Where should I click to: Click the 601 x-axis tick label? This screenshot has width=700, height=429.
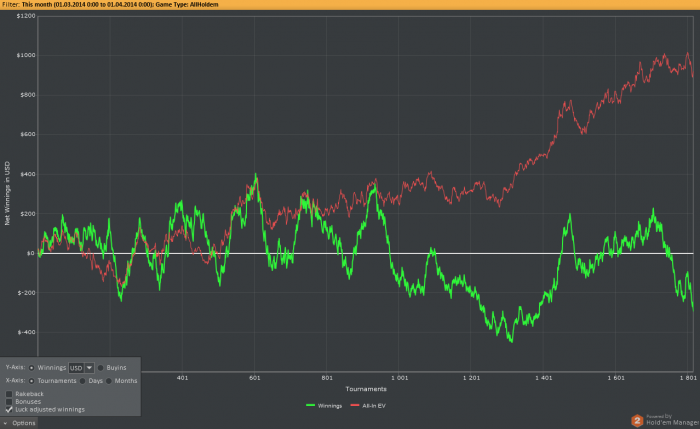254,378
